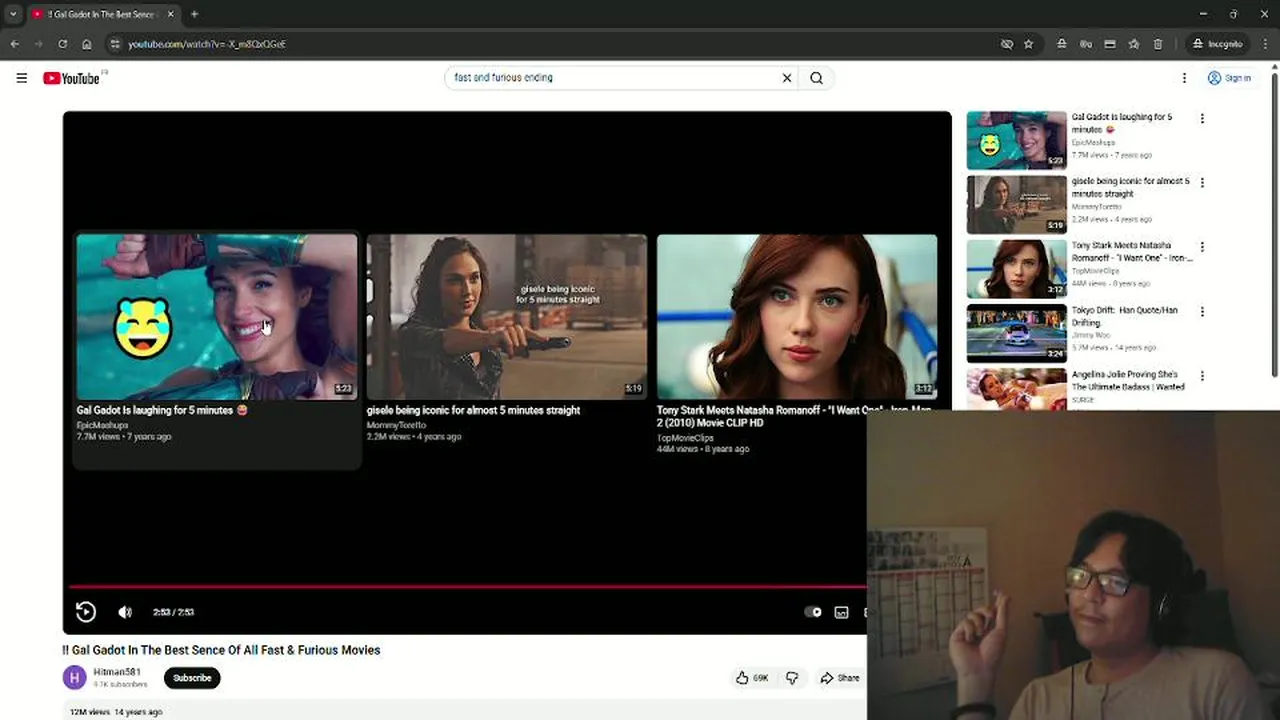Bookmark this page with the star icon
The image size is (1280, 720).
click(x=1028, y=44)
